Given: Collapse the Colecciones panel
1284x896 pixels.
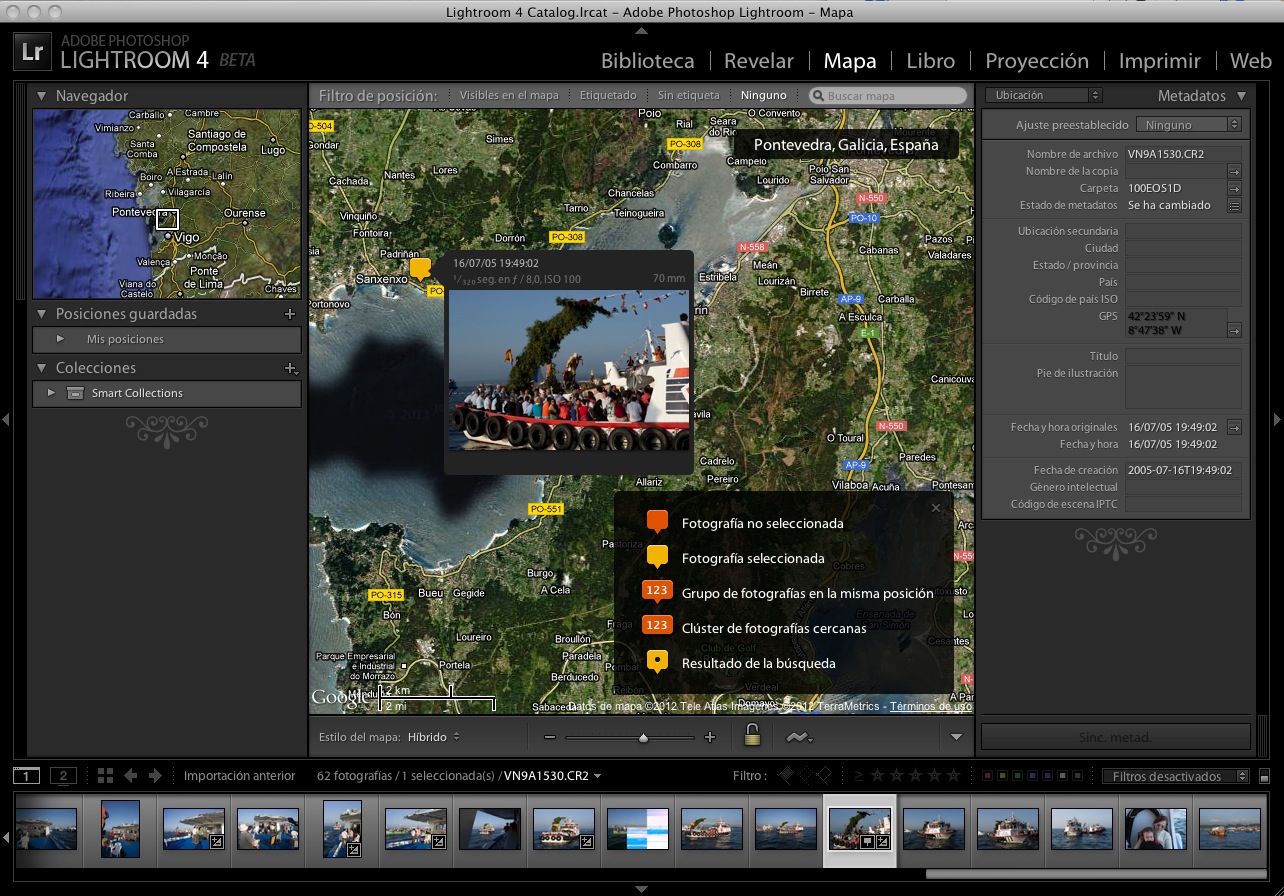Looking at the screenshot, I should coord(42,368).
